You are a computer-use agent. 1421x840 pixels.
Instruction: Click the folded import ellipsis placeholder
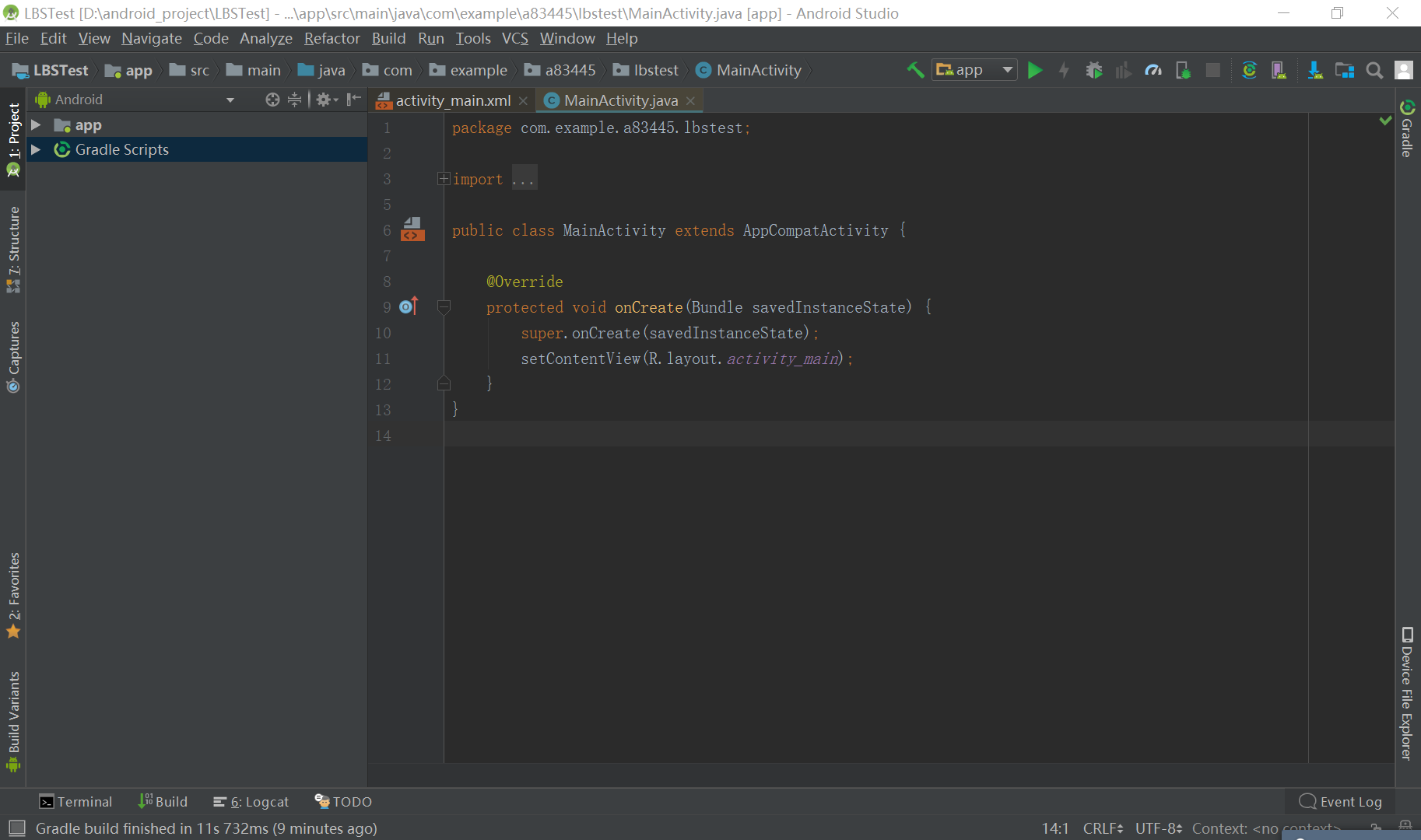point(524,179)
